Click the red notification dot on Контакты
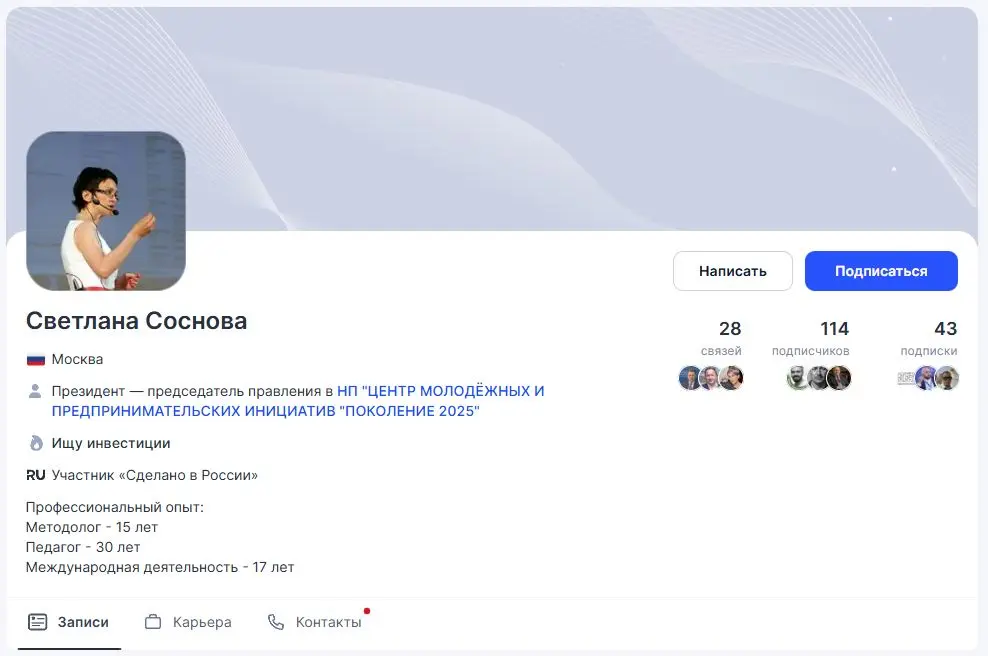Viewport: 988px width, 656px height. pyautogui.click(x=367, y=610)
